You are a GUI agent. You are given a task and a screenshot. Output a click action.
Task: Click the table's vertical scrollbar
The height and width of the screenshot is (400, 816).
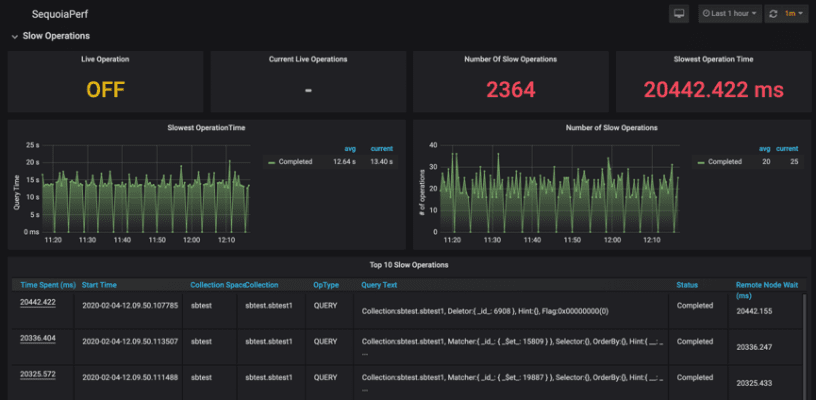coord(804,340)
